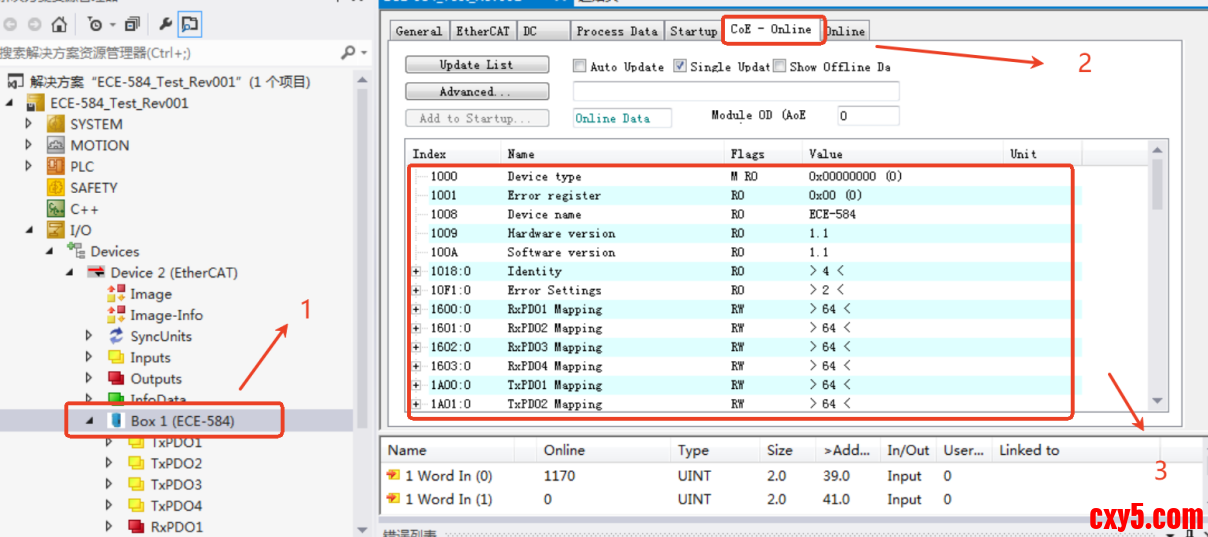The image size is (1208, 537).
Task: Open the EtherCAT tab
Action: [x=482, y=31]
